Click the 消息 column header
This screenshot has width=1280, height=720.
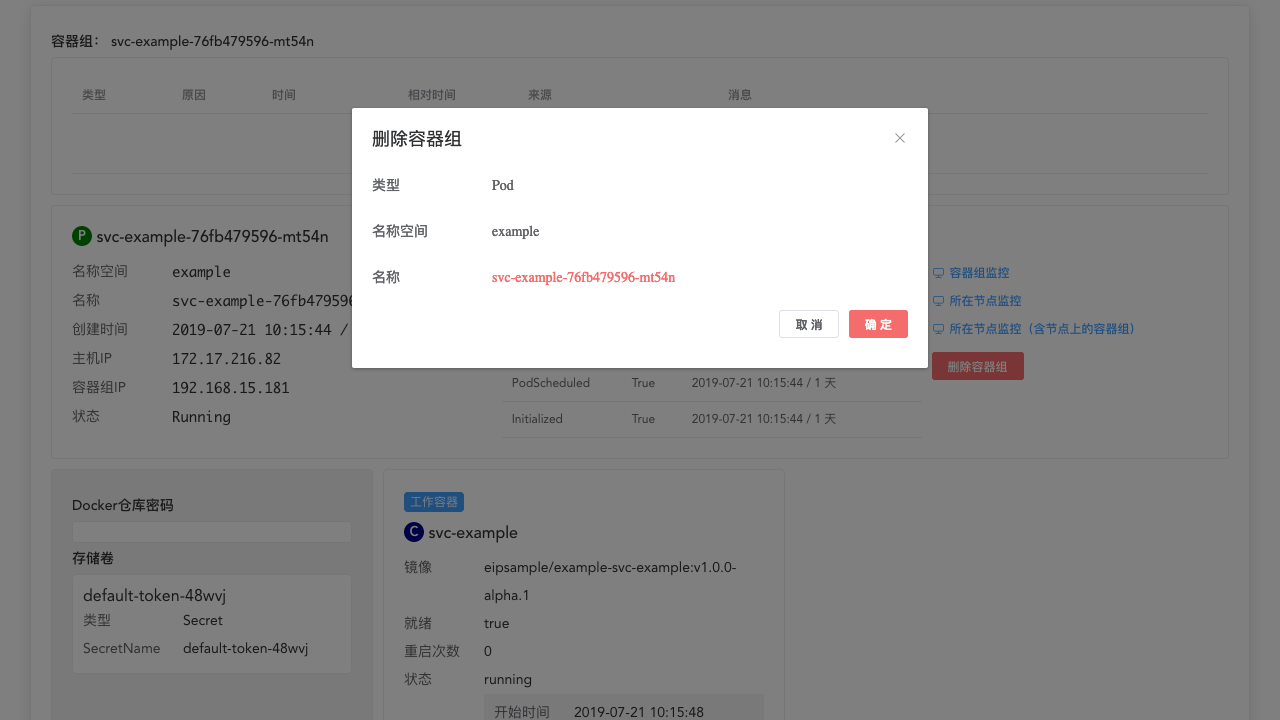pos(740,95)
